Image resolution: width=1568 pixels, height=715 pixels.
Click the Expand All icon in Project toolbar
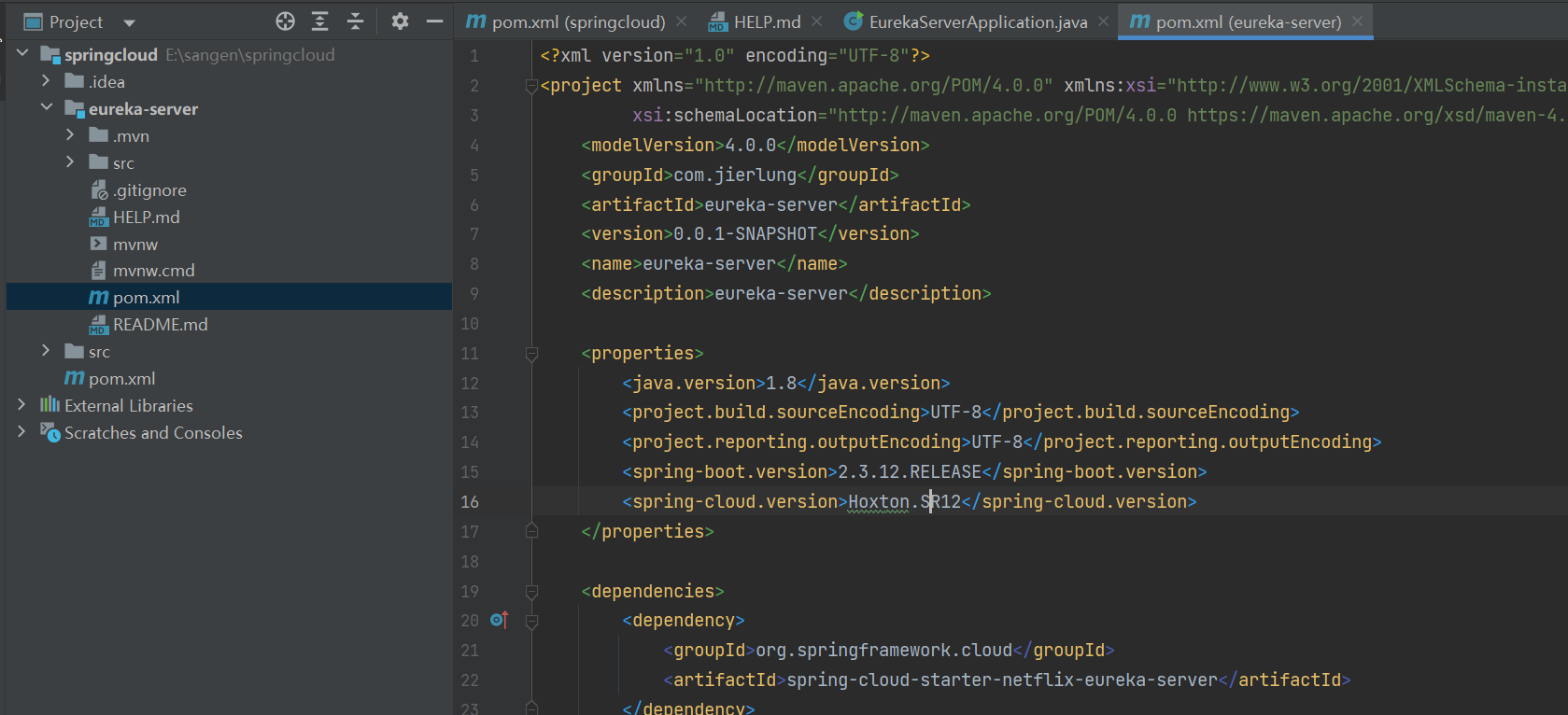tap(319, 21)
